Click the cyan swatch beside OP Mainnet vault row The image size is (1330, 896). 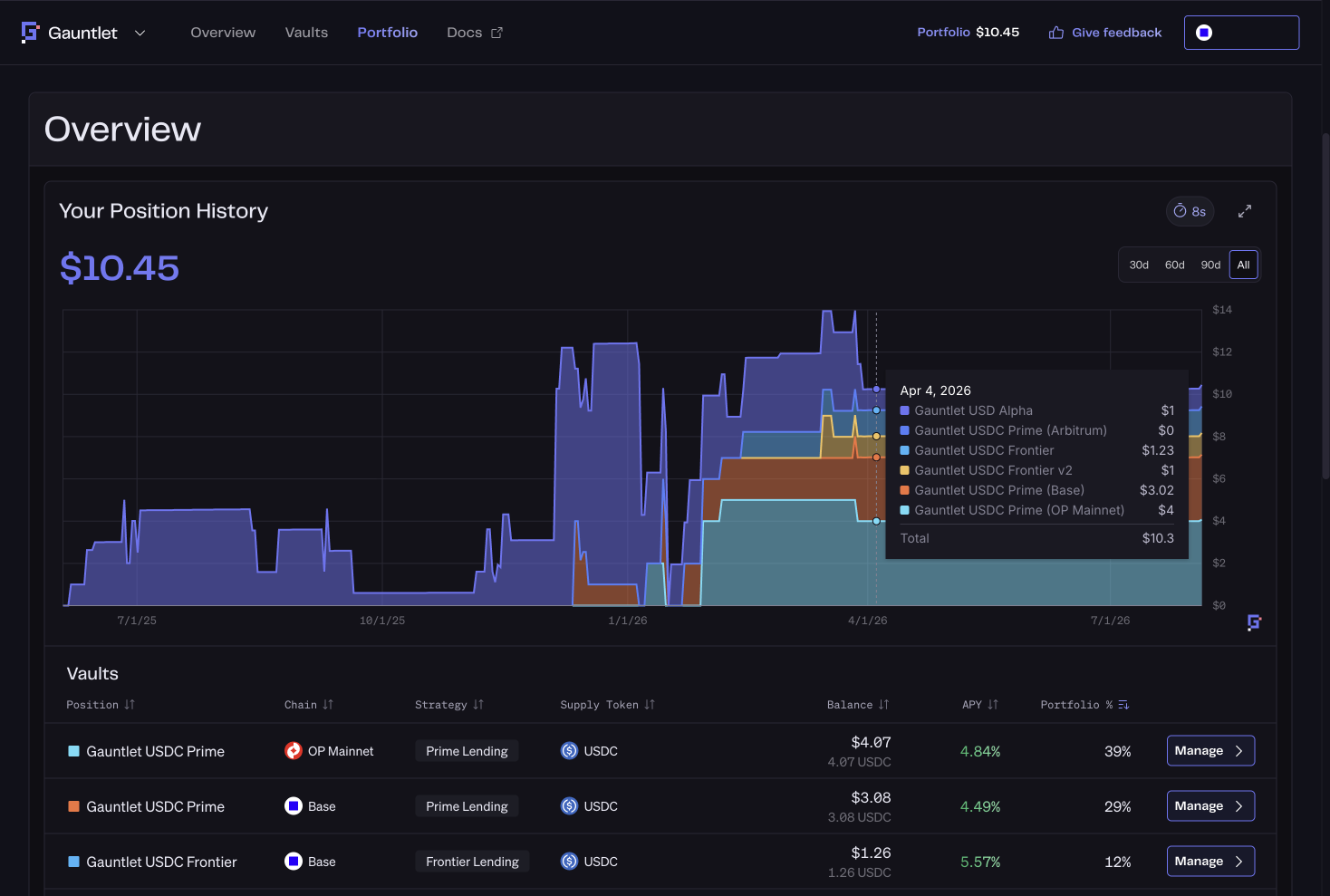pyautogui.click(x=74, y=751)
